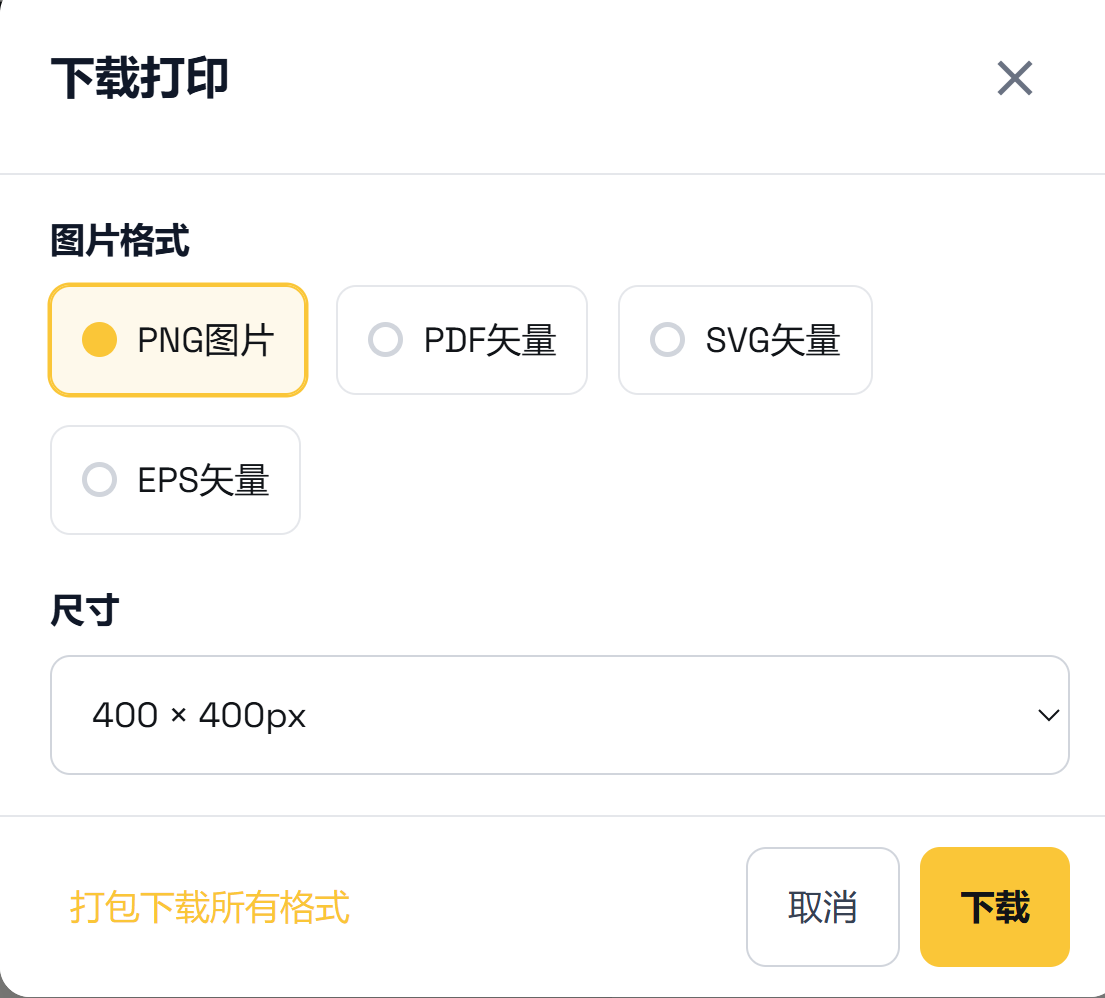The width and height of the screenshot is (1105, 998).
Task: Click the EPS矢量 format label text
Action: click(204, 481)
